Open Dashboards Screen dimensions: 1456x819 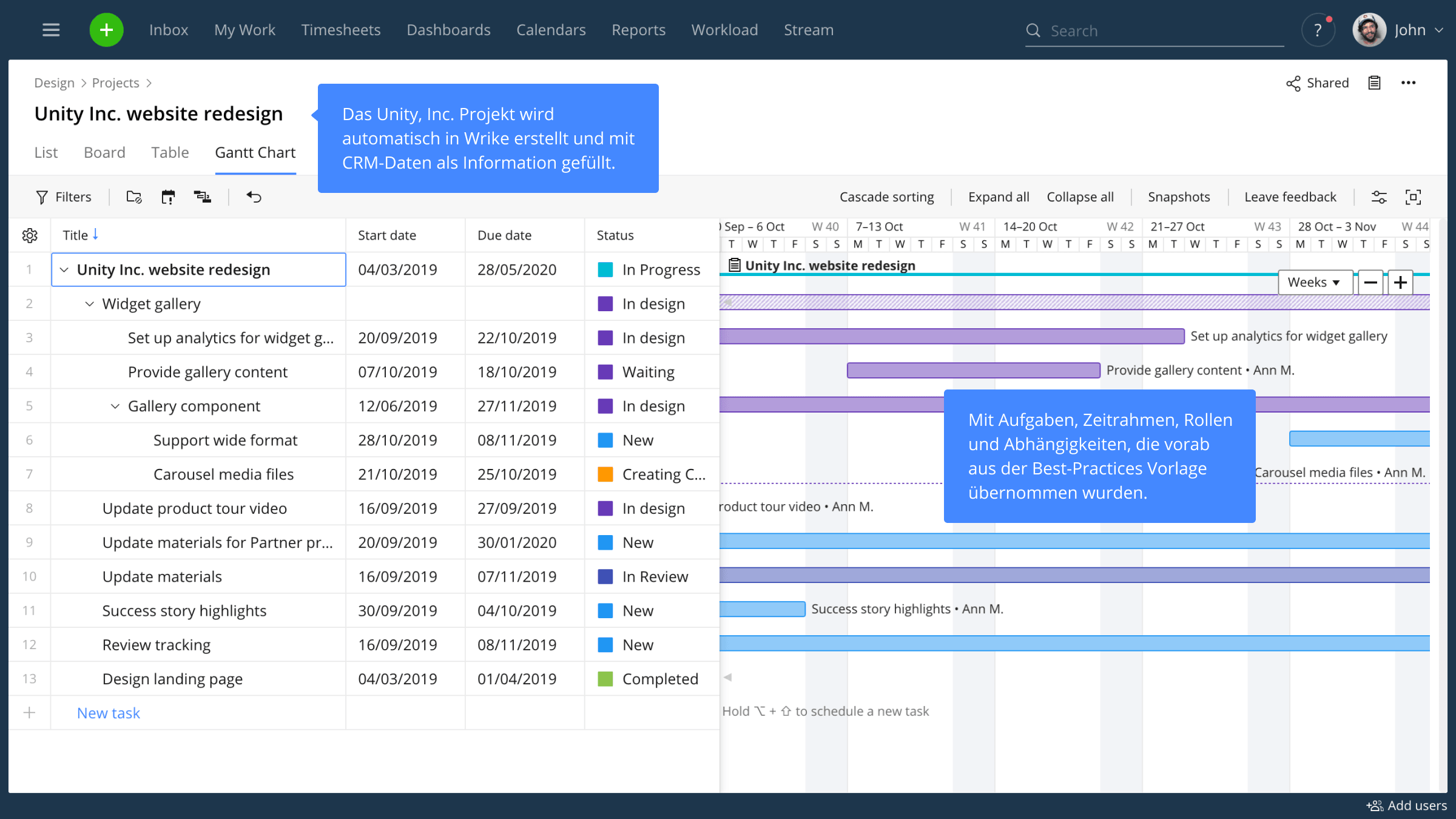pyautogui.click(x=448, y=30)
